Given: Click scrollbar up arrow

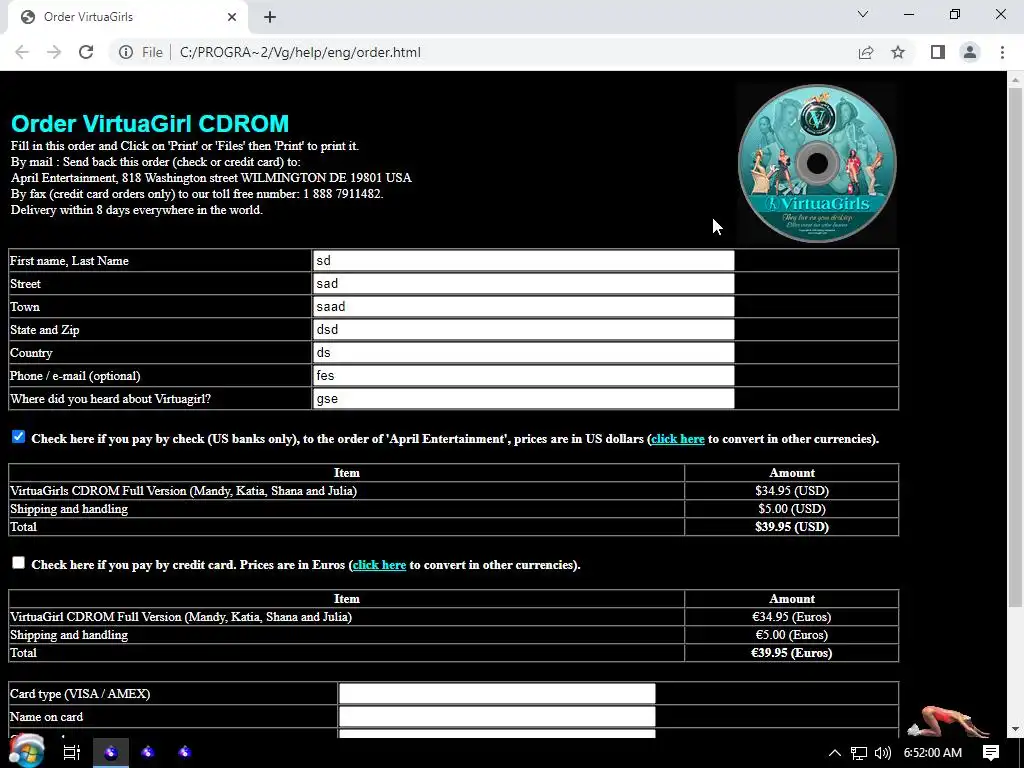Looking at the screenshot, I should 1015,80.
